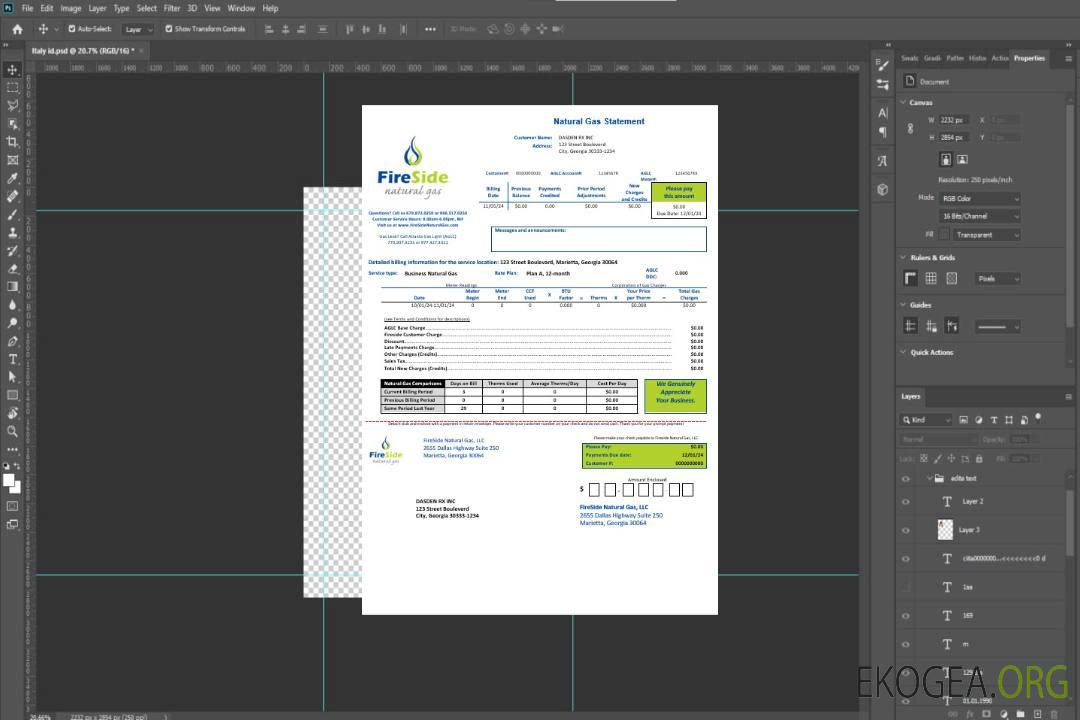Select the Brush tool
This screenshot has width=1080, height=720.
[12, 215]
